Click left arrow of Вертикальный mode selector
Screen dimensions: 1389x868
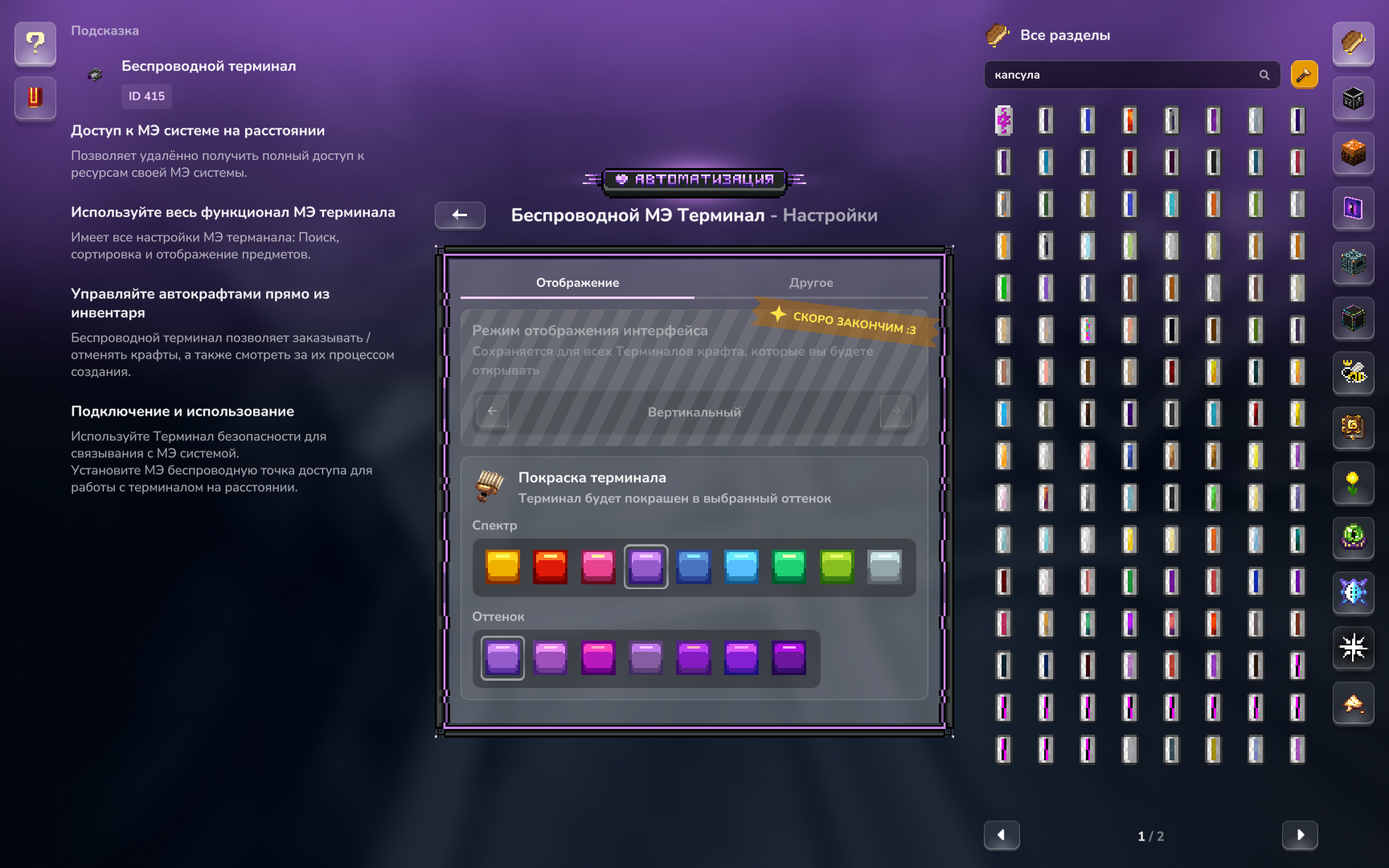[x=493, y=411]
